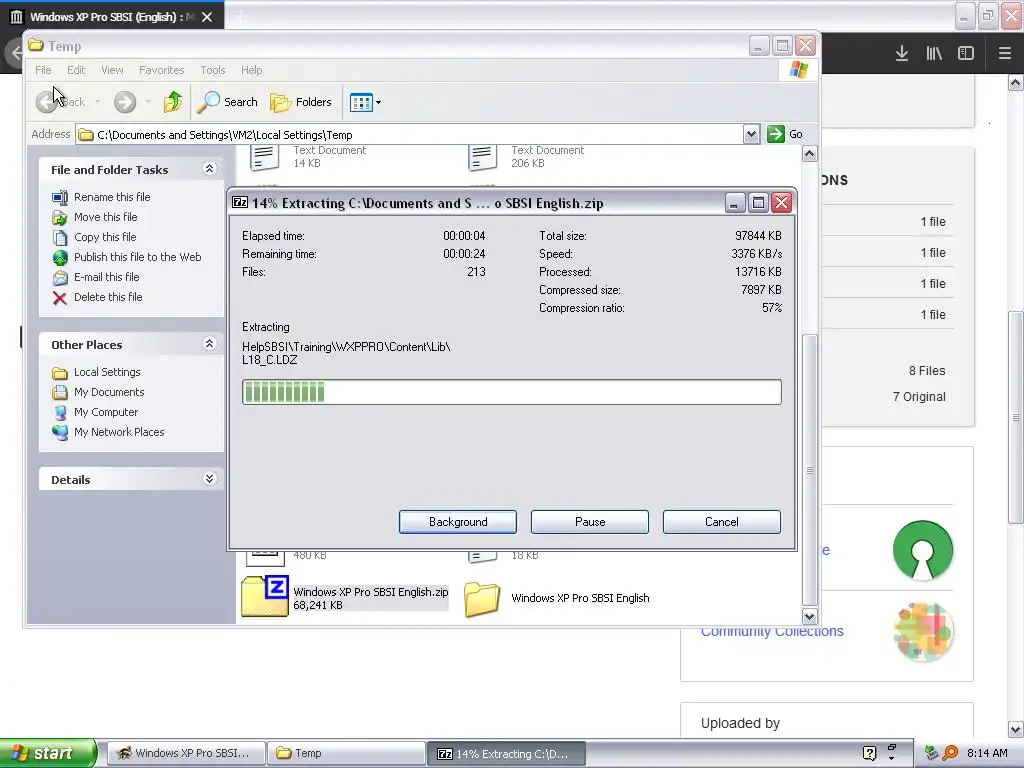Screen dimensions: 1024x768
Task: Click the 7z icon in dialog title bar
Action: coord(240,202)
